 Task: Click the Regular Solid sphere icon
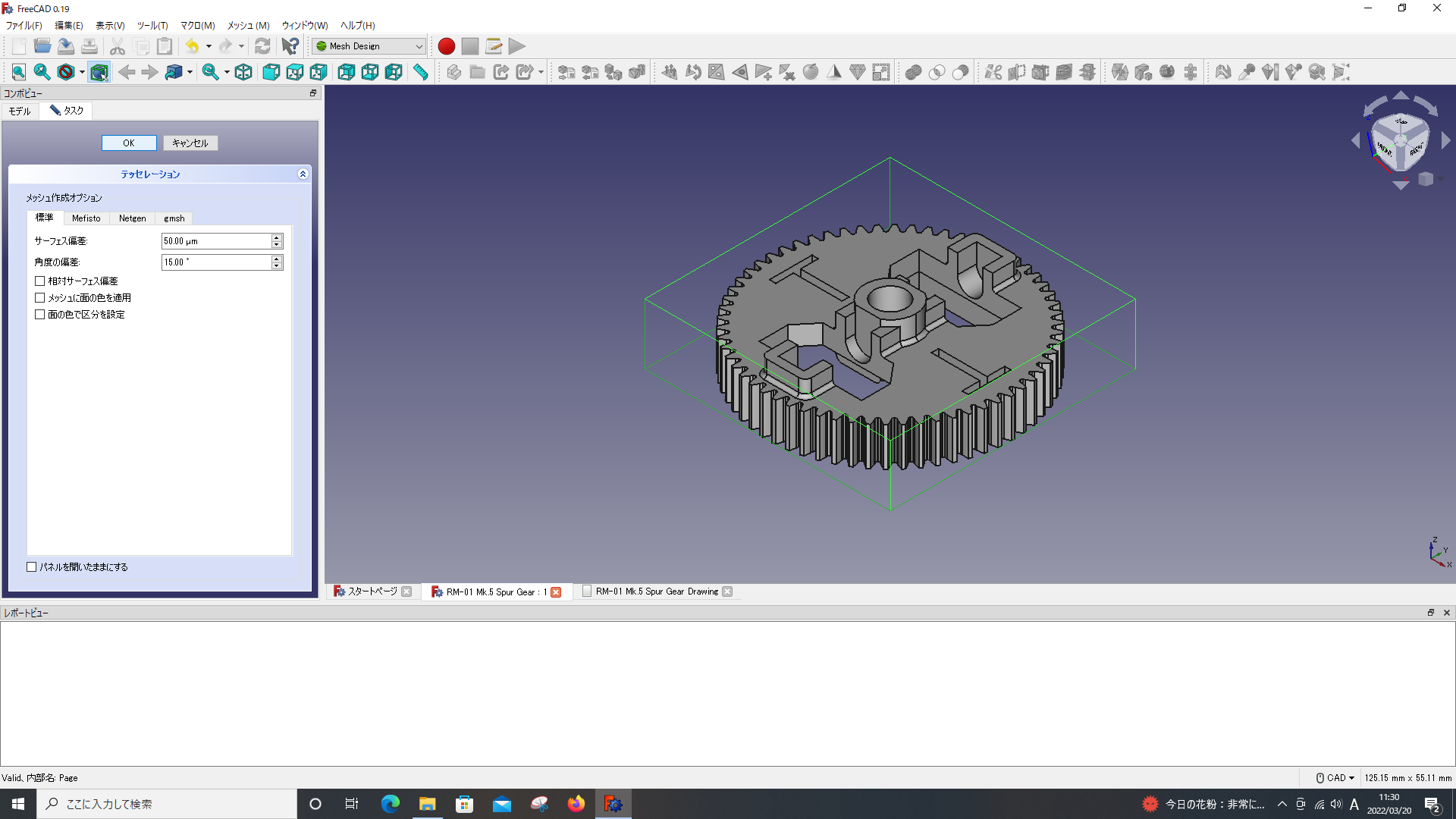coord(811,72)
